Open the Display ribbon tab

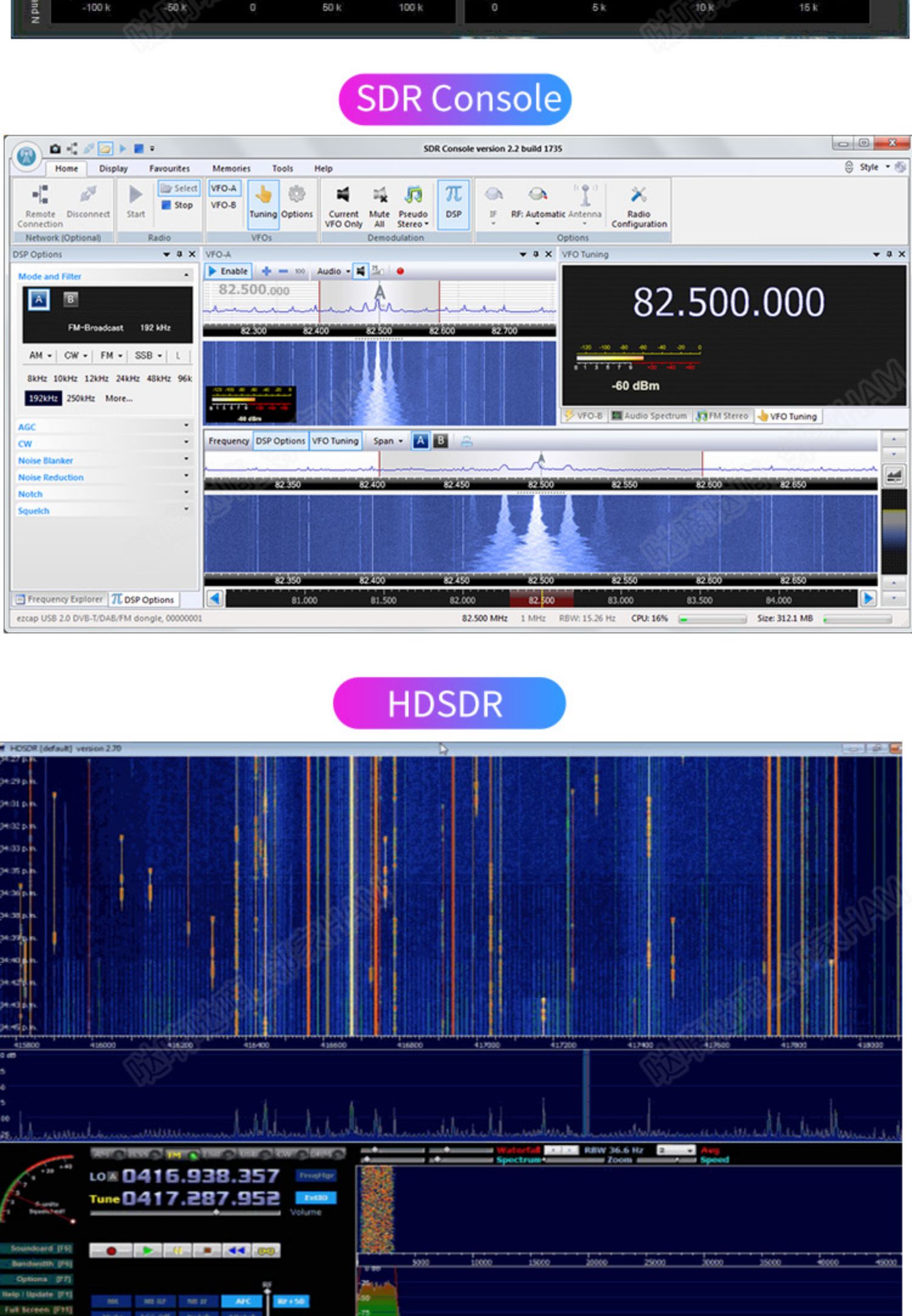[114, 168]
